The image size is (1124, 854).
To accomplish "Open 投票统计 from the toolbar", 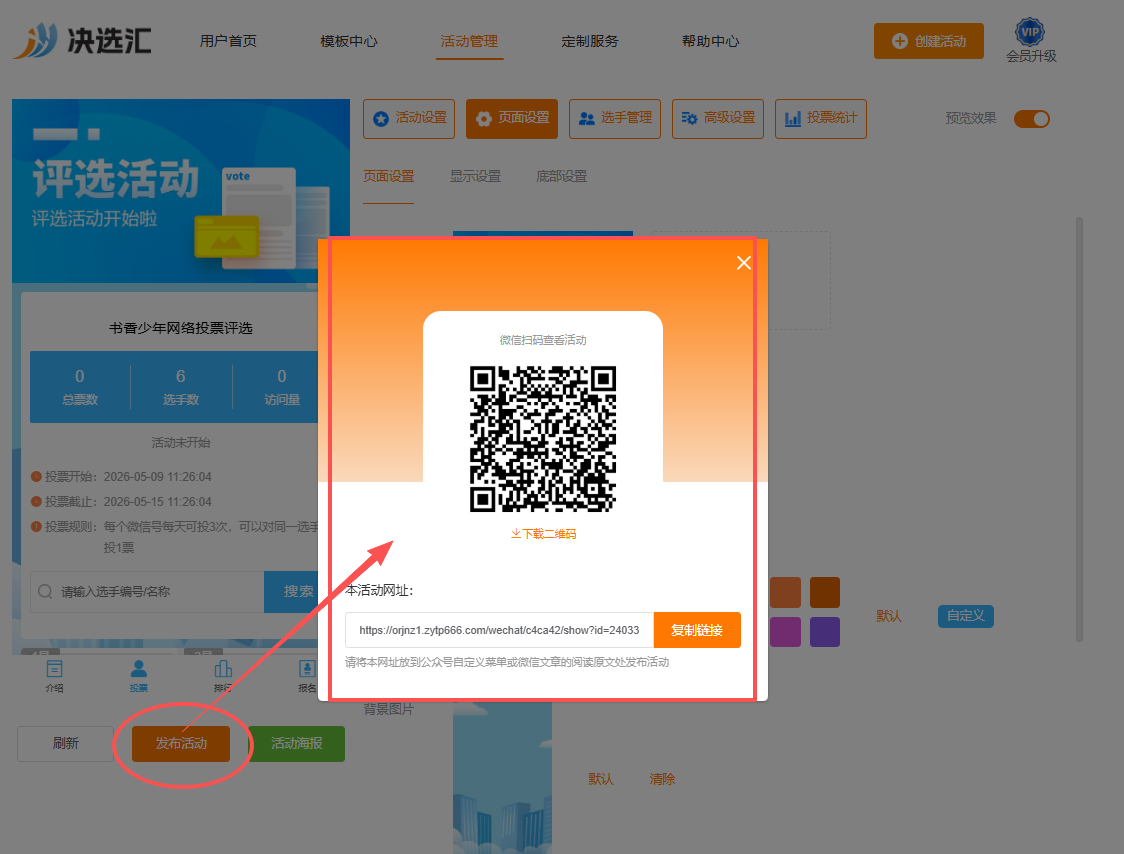I will point(821,118).
